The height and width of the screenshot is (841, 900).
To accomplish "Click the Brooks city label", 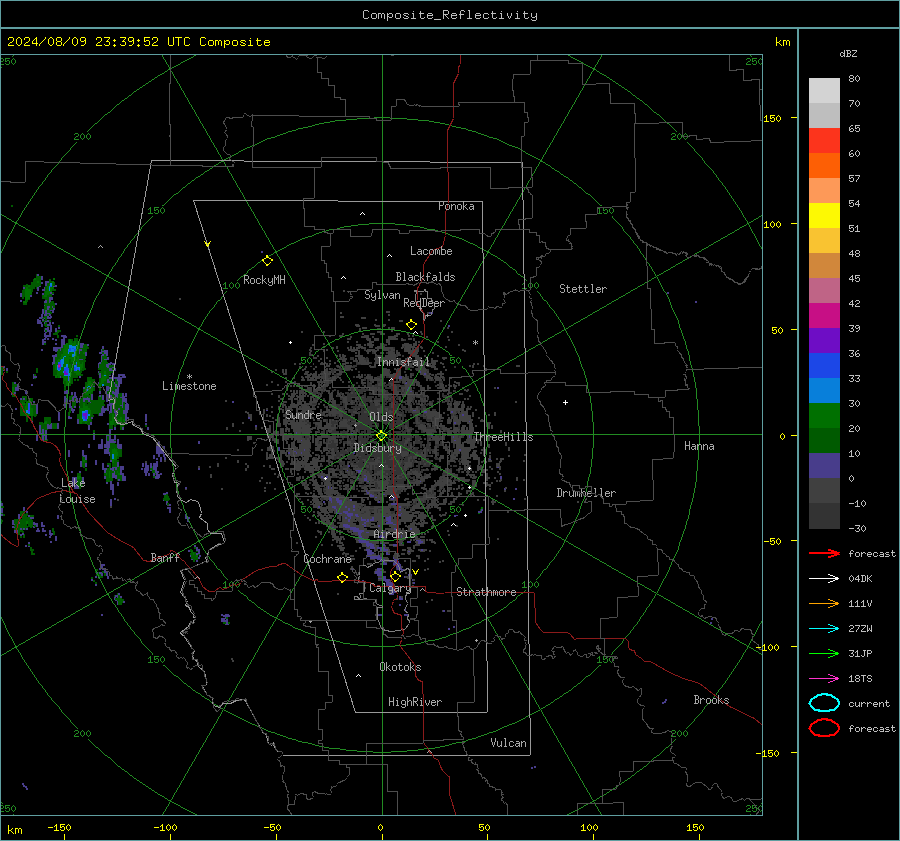I will 711,700.
